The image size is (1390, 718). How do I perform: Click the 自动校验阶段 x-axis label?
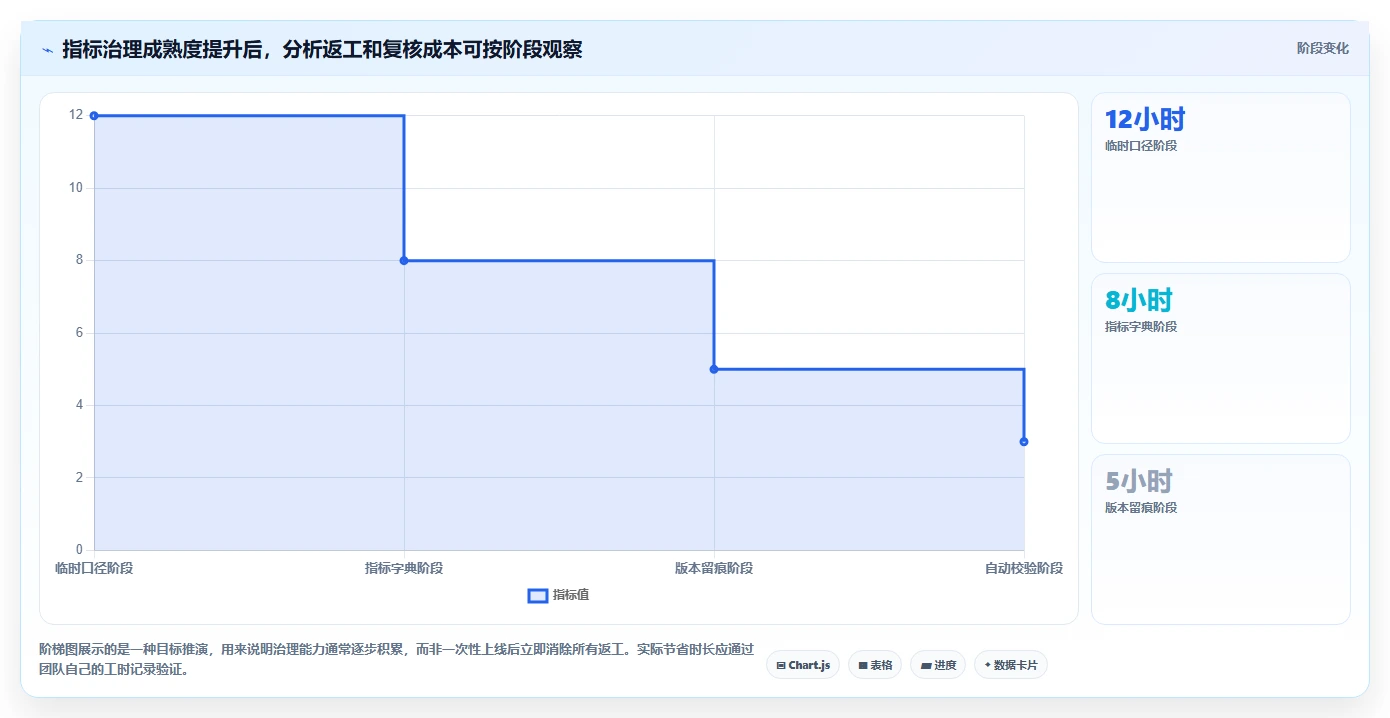point(1024,568)
